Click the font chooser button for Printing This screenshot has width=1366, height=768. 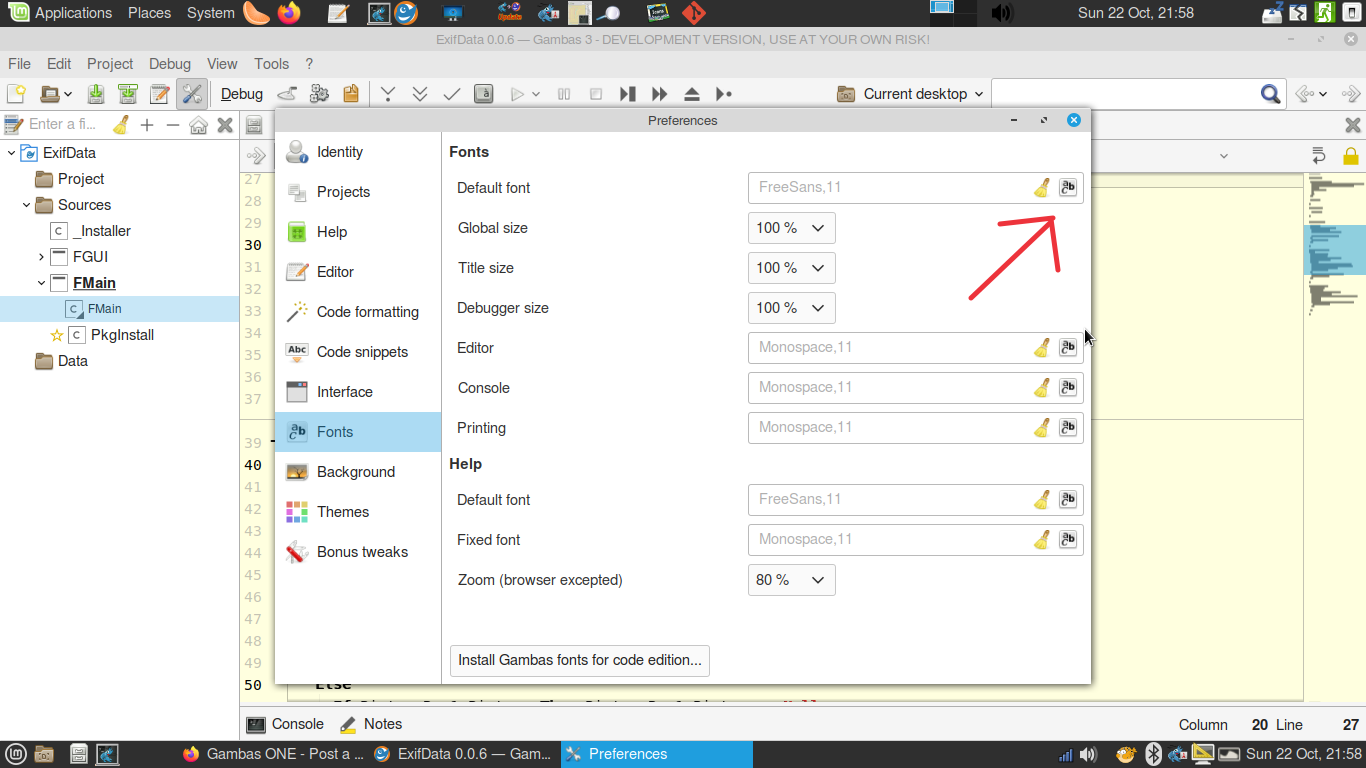pyautogui.click(x=1068, y=428)
